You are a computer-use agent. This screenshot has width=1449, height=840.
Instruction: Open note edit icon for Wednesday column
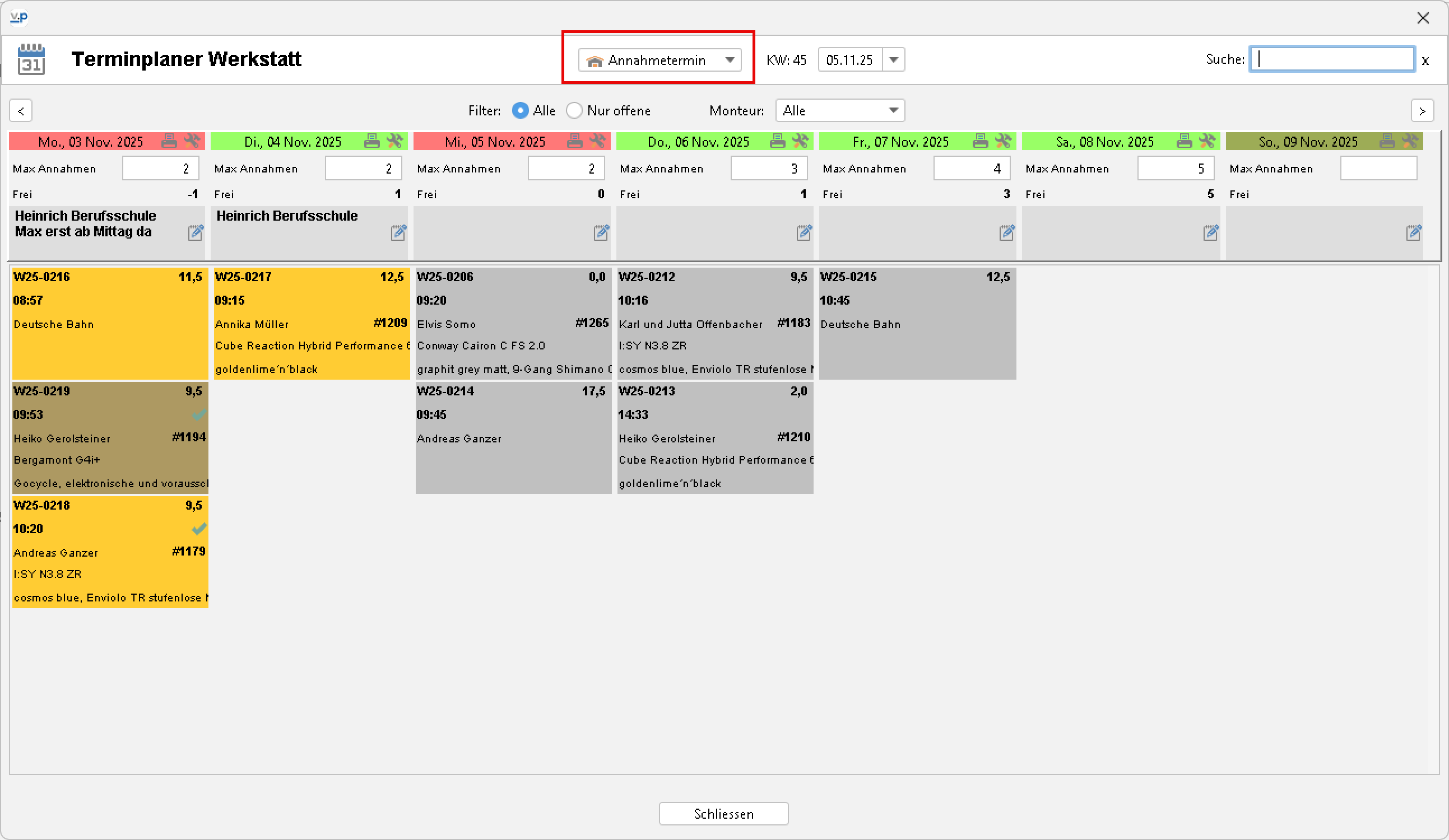click(x=601, y=233)
